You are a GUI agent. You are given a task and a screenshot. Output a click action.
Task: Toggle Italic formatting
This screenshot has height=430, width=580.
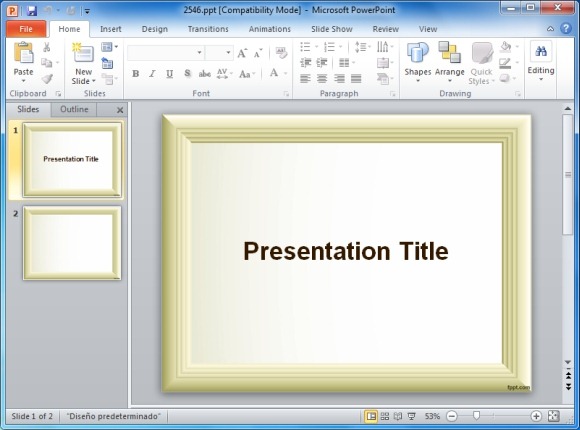click(x=152, y=74)
